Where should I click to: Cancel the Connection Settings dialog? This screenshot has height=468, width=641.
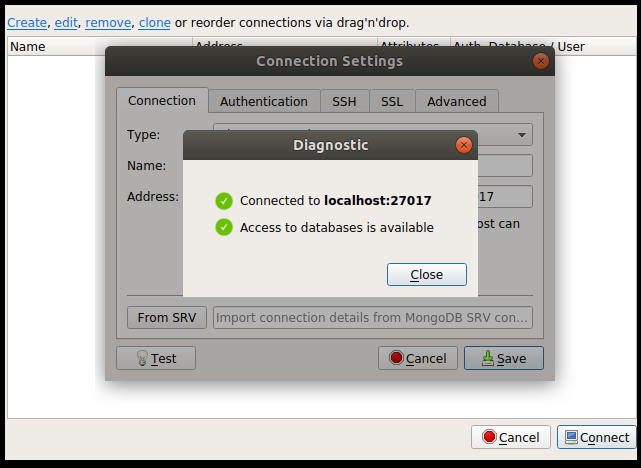(x=418, y=358)
